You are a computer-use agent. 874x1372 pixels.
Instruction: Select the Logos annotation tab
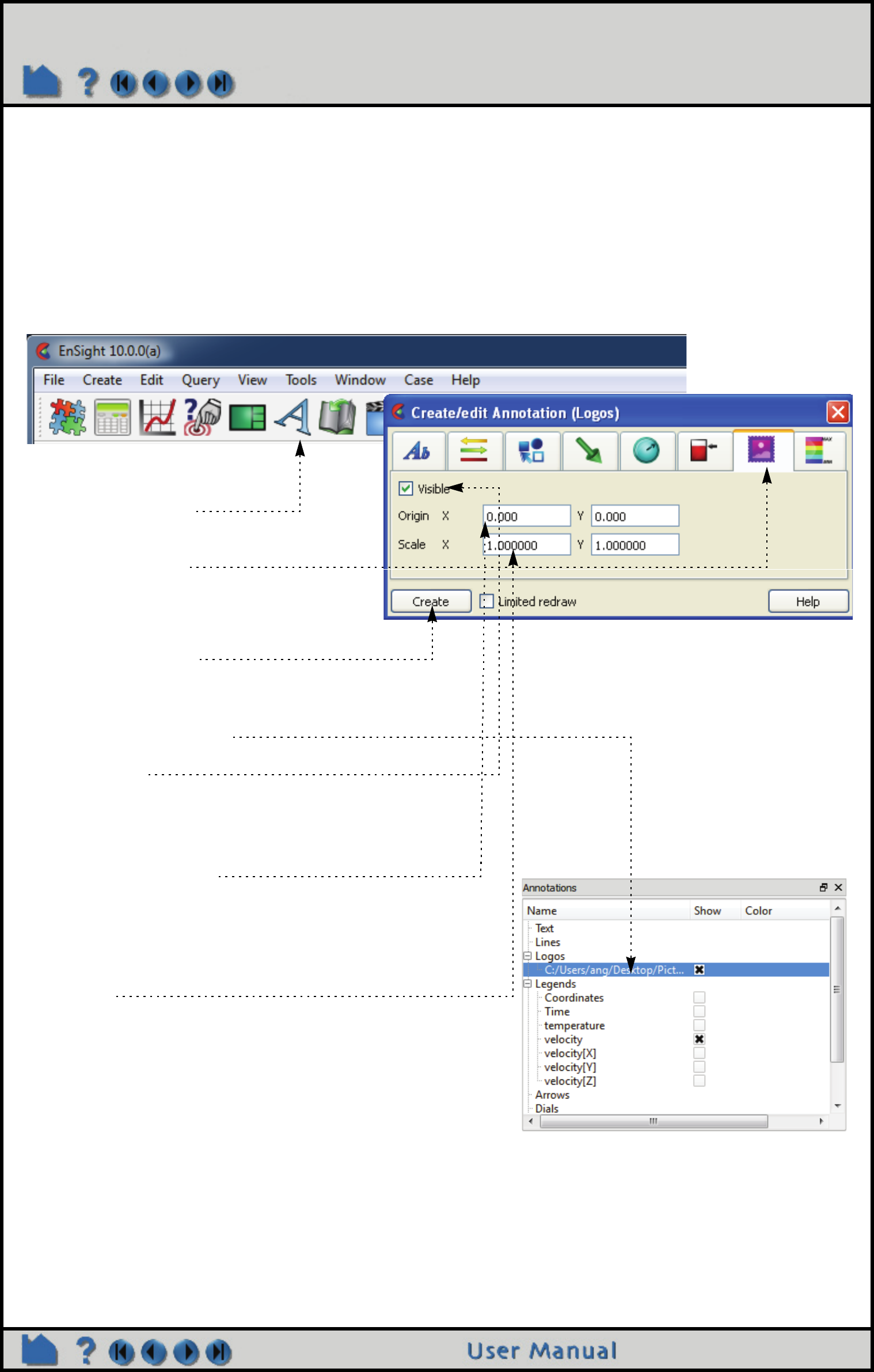pyautogui.click(x=762, y=450)
